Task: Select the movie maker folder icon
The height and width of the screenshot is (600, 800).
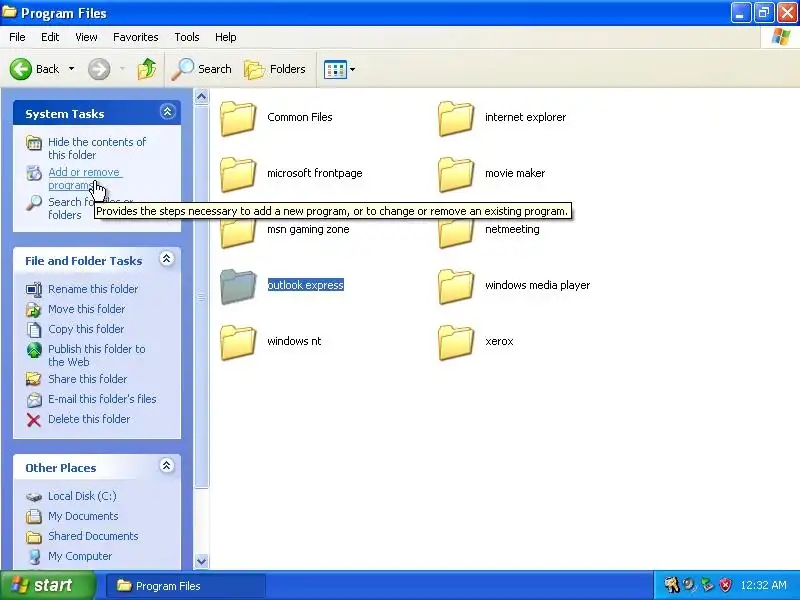Action: pos(456,174)
